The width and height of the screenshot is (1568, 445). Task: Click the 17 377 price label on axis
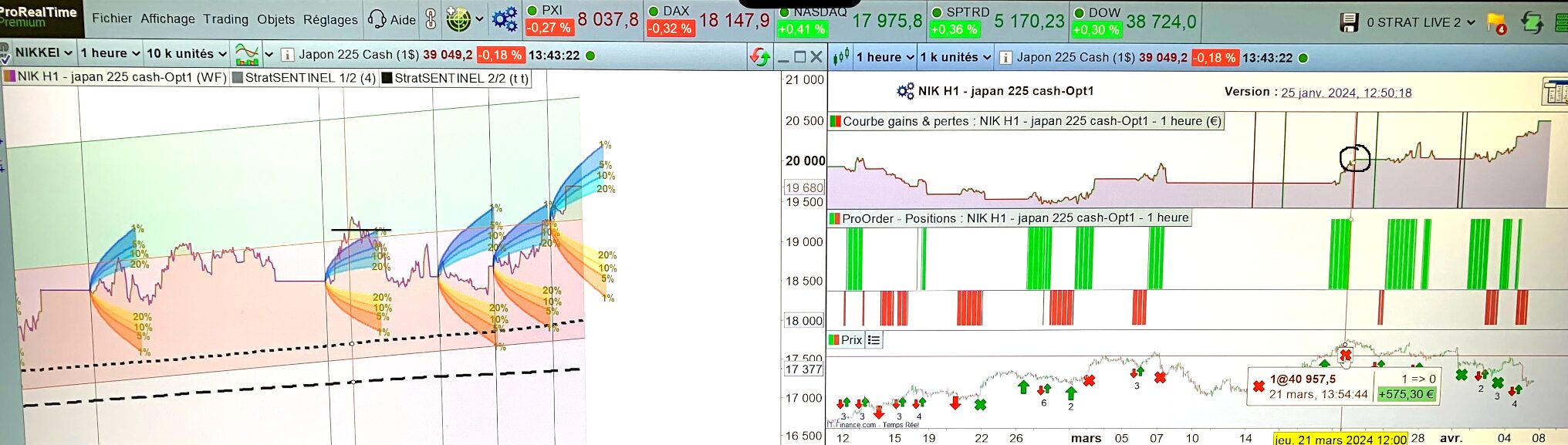pos(804,369)
